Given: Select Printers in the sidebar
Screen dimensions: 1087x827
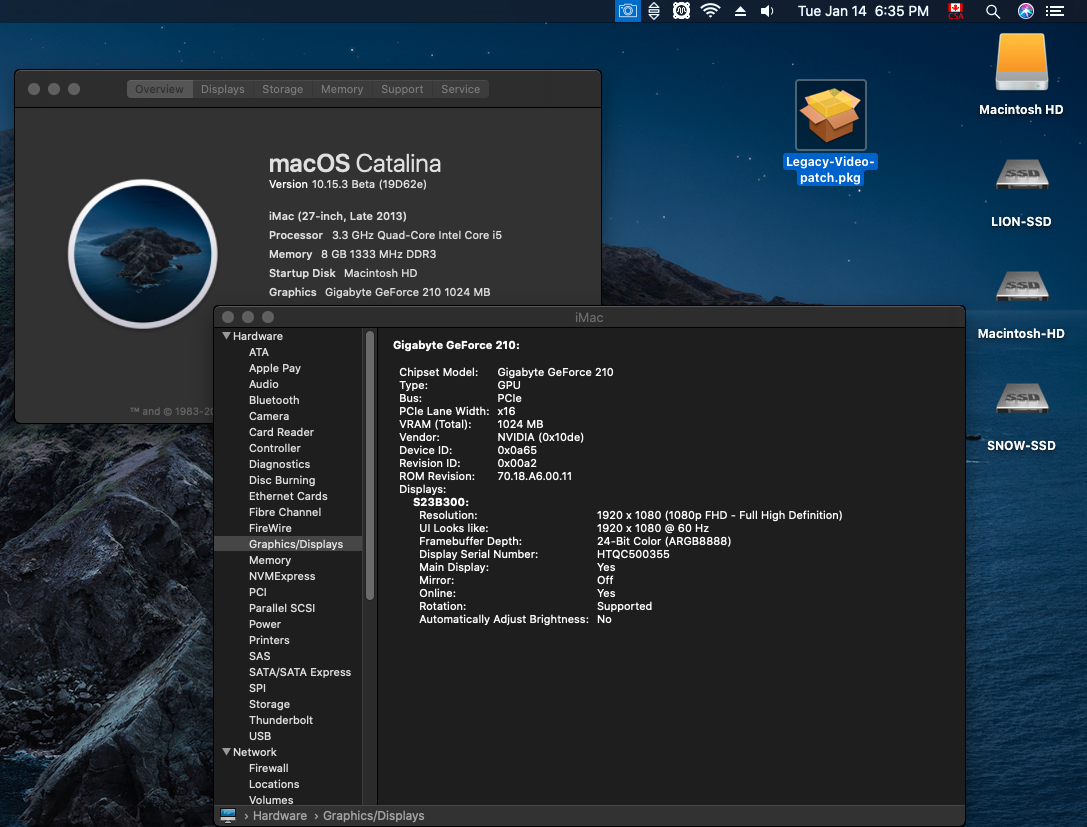Looking at the screenshot, I should [269, 640].
